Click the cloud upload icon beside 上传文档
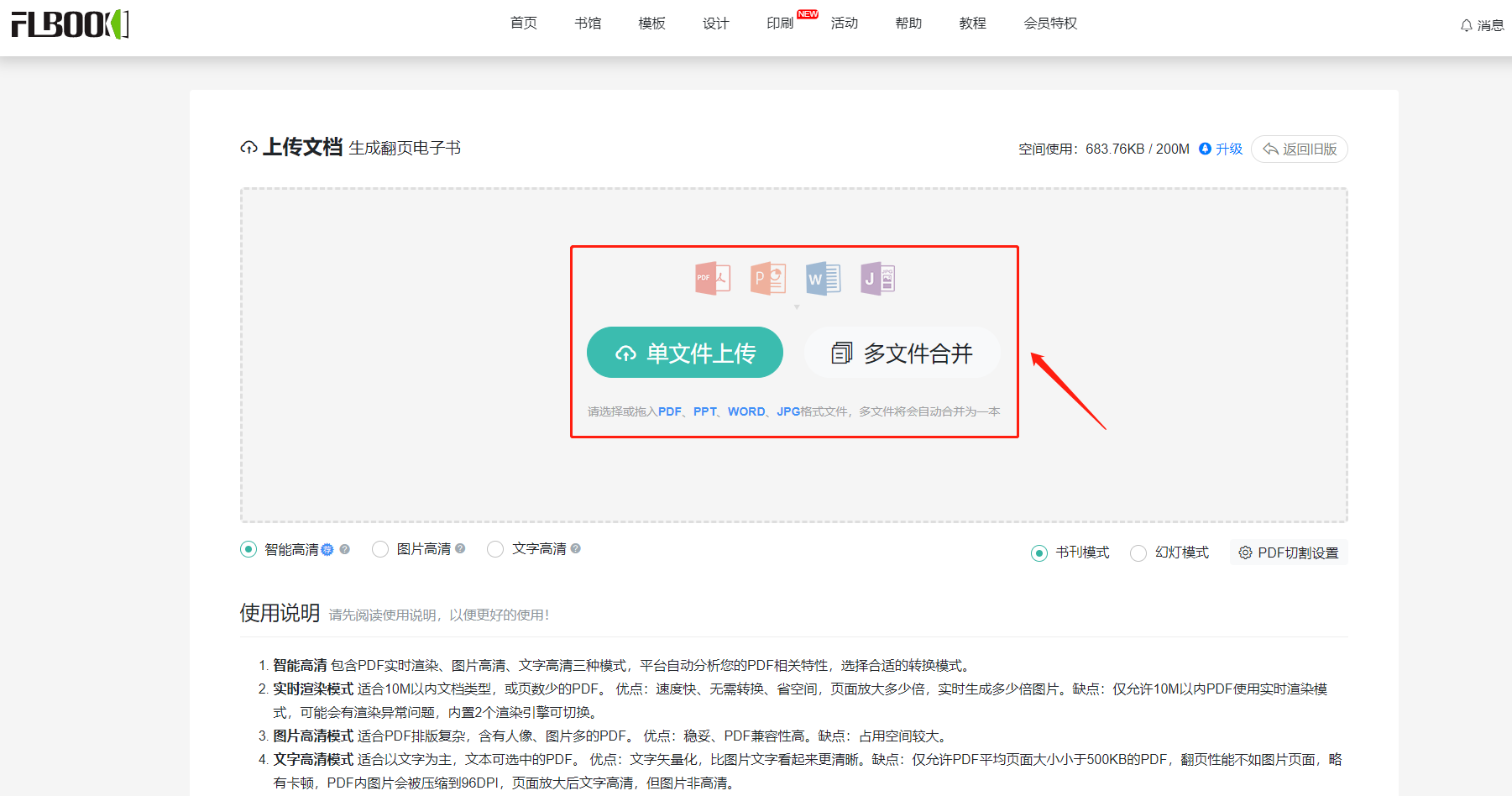 [249, 148]
